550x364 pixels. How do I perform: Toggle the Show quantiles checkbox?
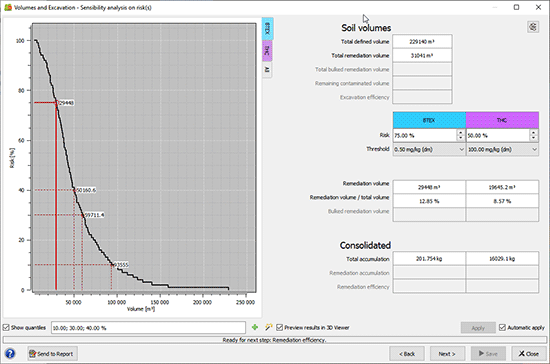6,328
